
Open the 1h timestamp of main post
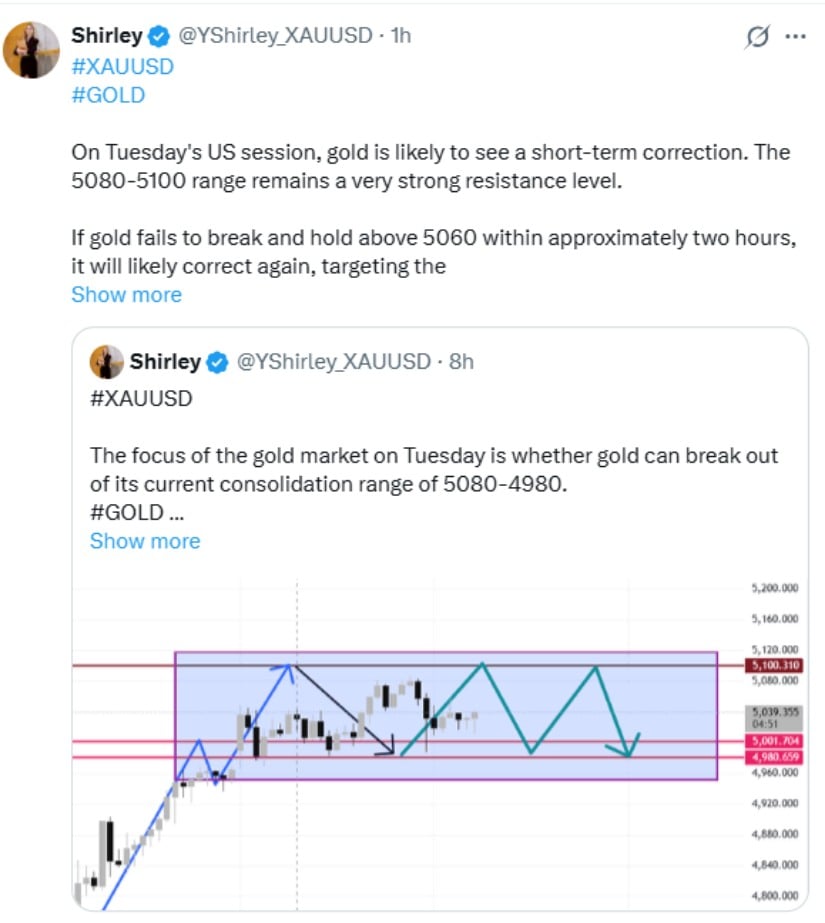[400, 36]
